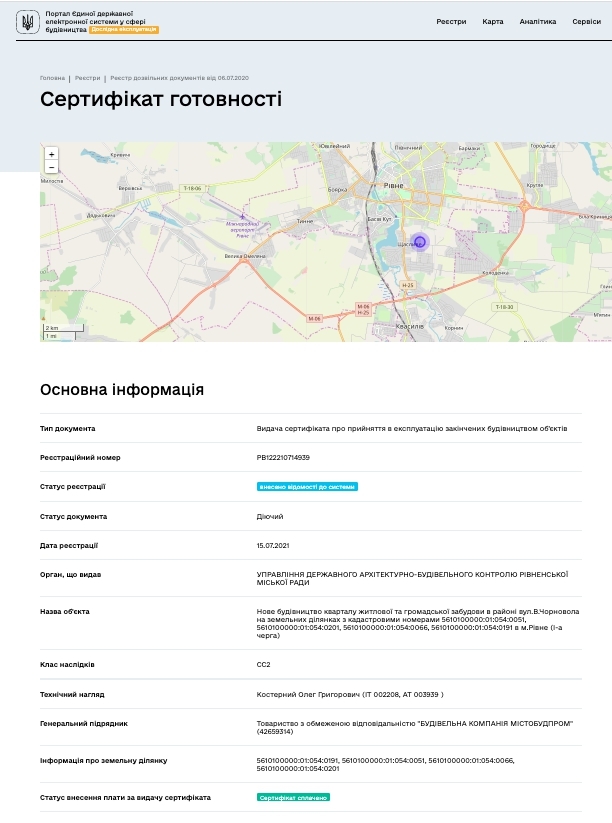Click the Клас наслідків row label
Image resolution: width=612 pixels, height=823 pixels.
click(67, 664)
